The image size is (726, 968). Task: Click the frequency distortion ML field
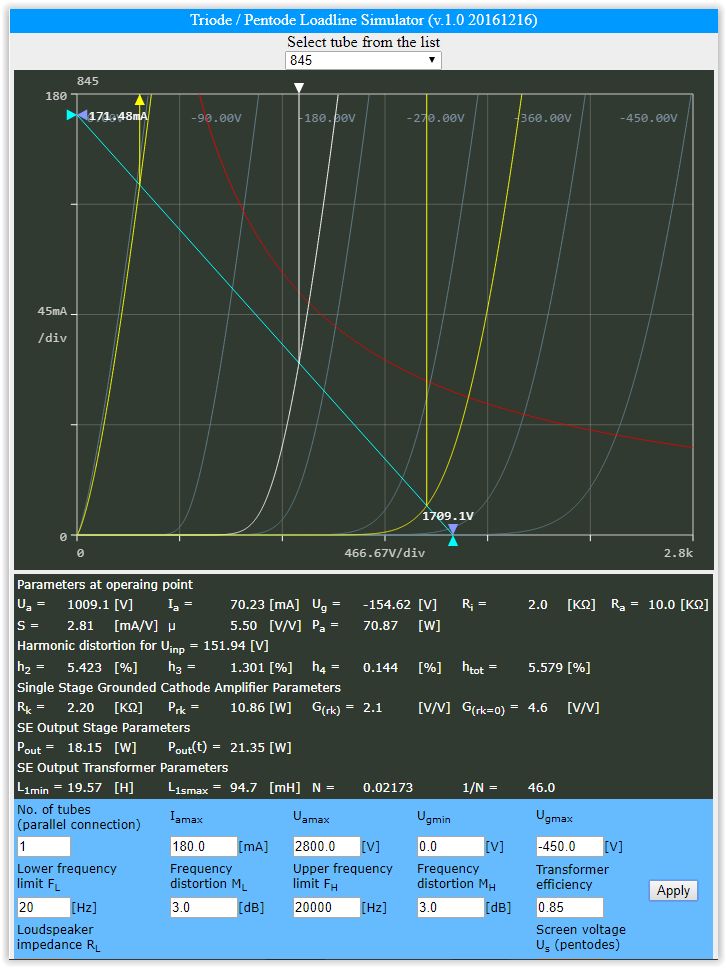coord(204,907)
